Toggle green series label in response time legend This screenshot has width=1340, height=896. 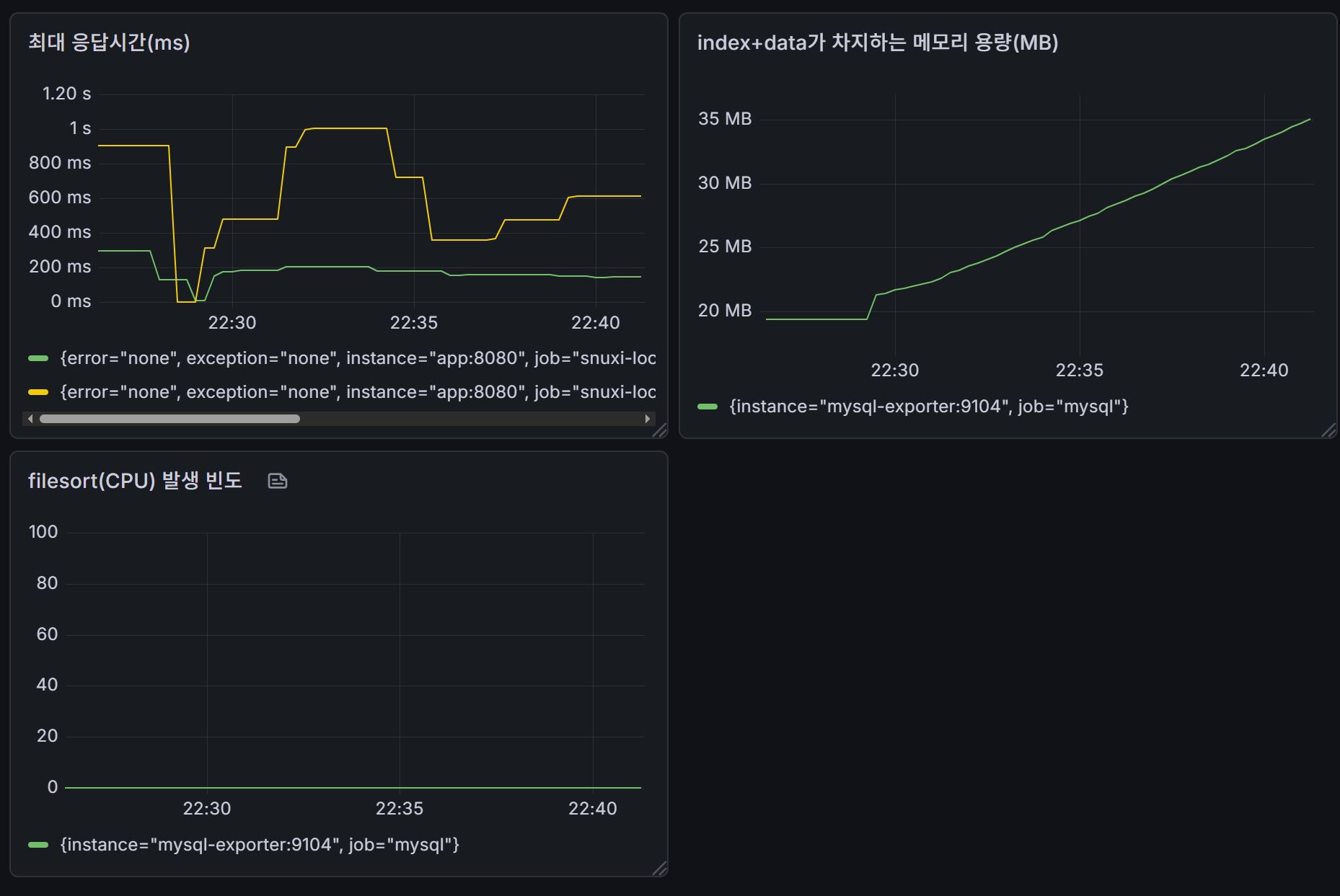click(358, 358)
